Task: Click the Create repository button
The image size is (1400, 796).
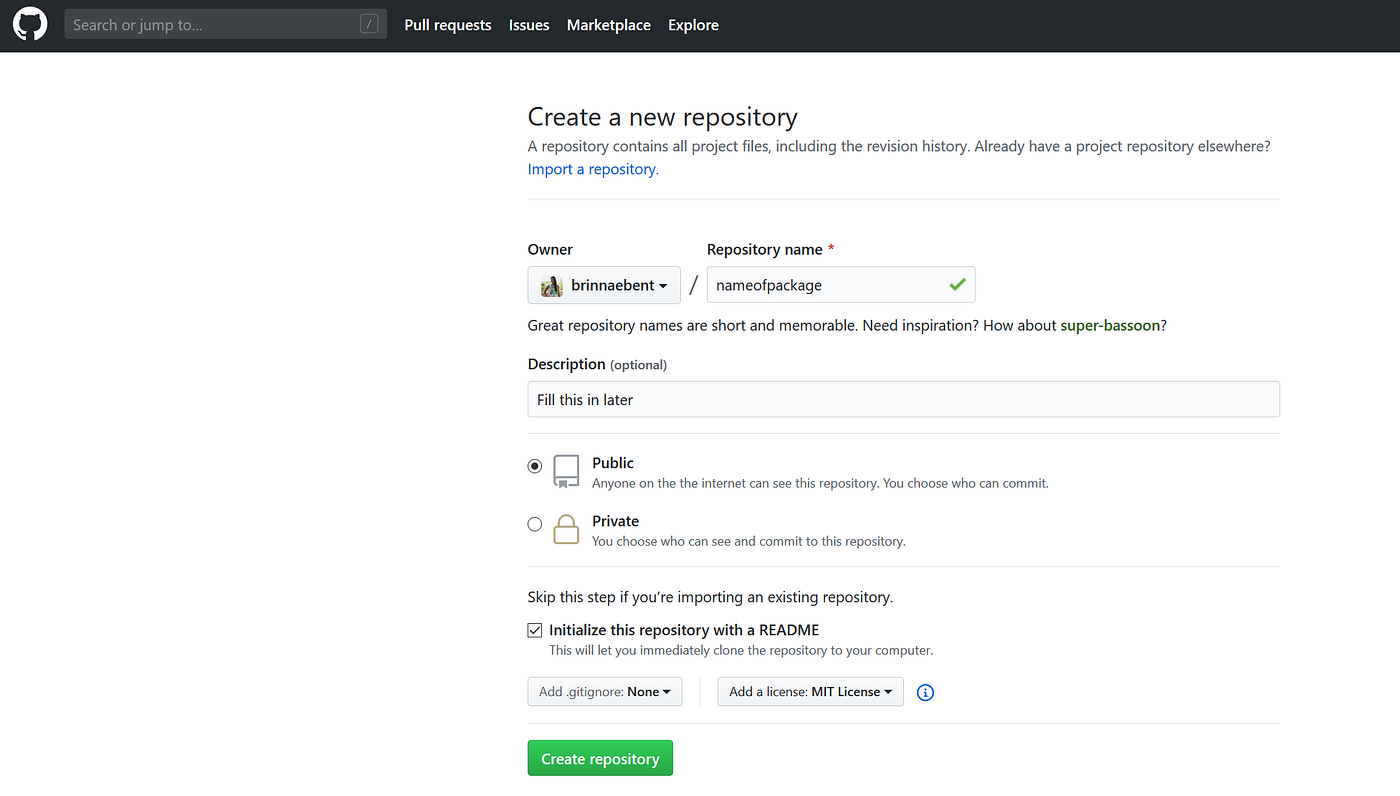Action: pyautogui.click(x=600, y=759)
